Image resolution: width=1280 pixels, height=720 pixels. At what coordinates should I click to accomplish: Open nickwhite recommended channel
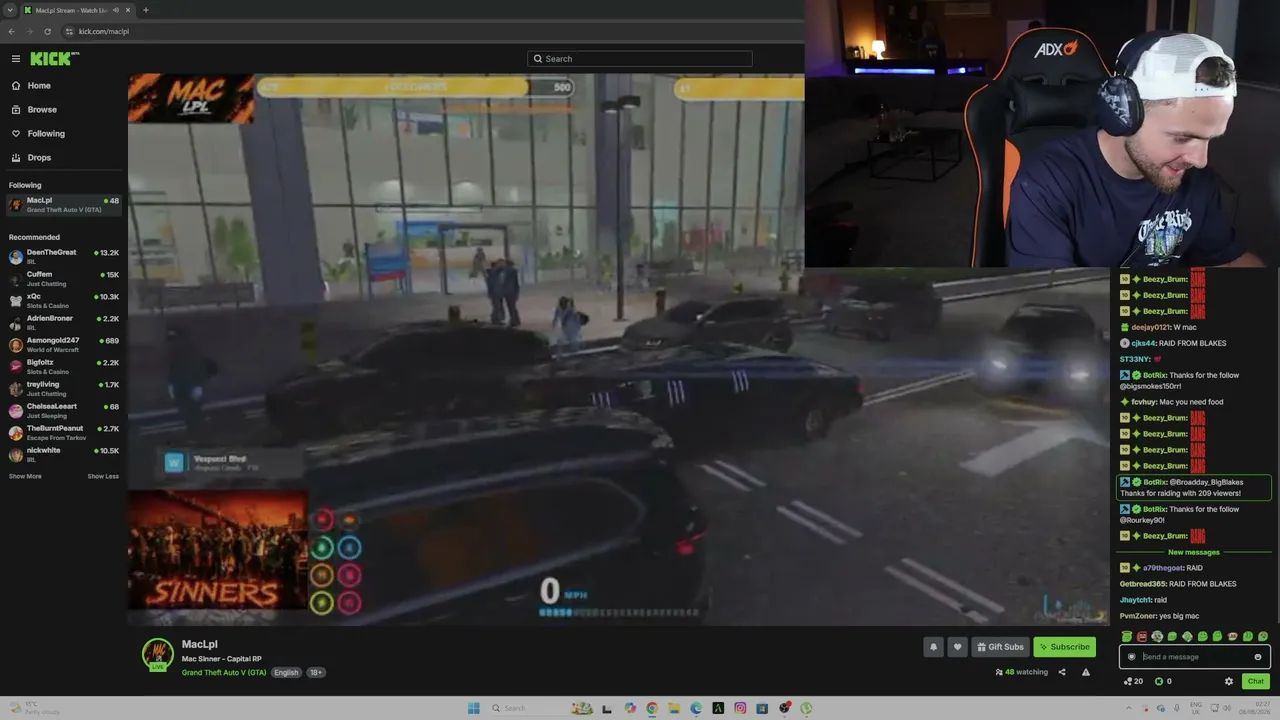[x=64, y=455]
